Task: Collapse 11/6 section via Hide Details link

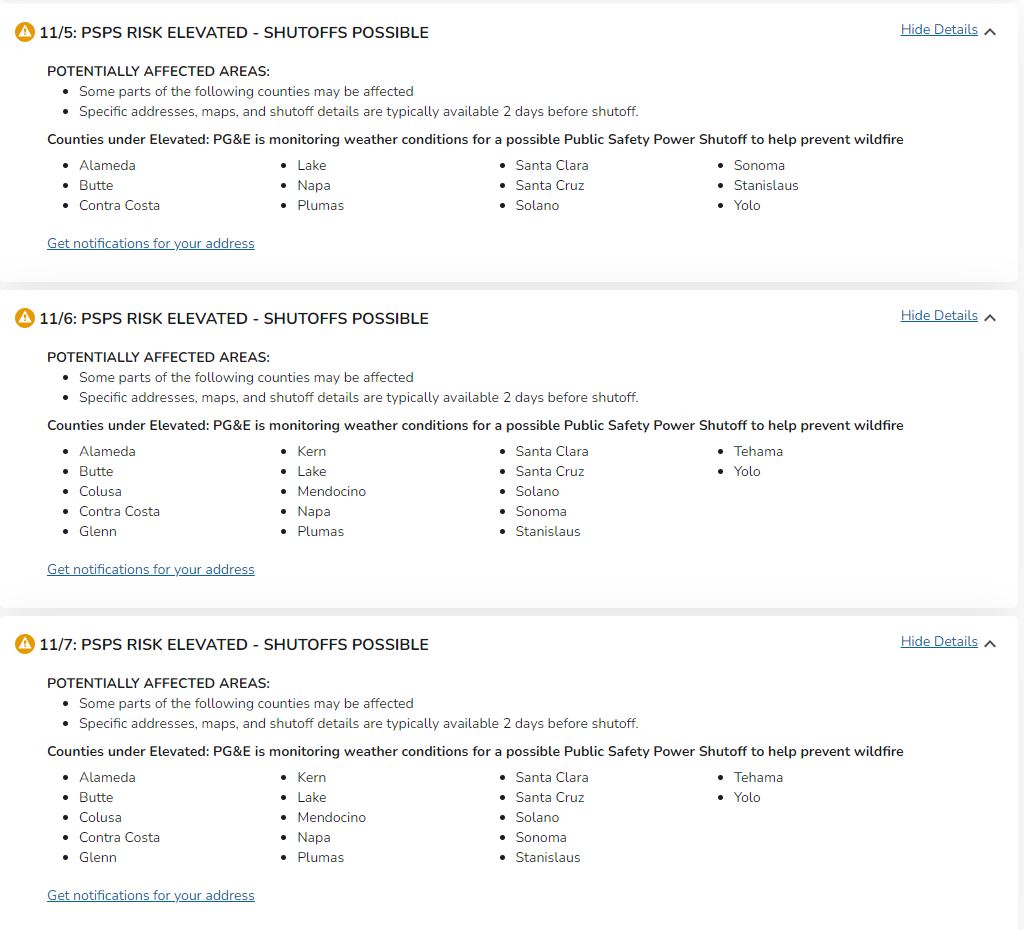Action: coord(938,315)
